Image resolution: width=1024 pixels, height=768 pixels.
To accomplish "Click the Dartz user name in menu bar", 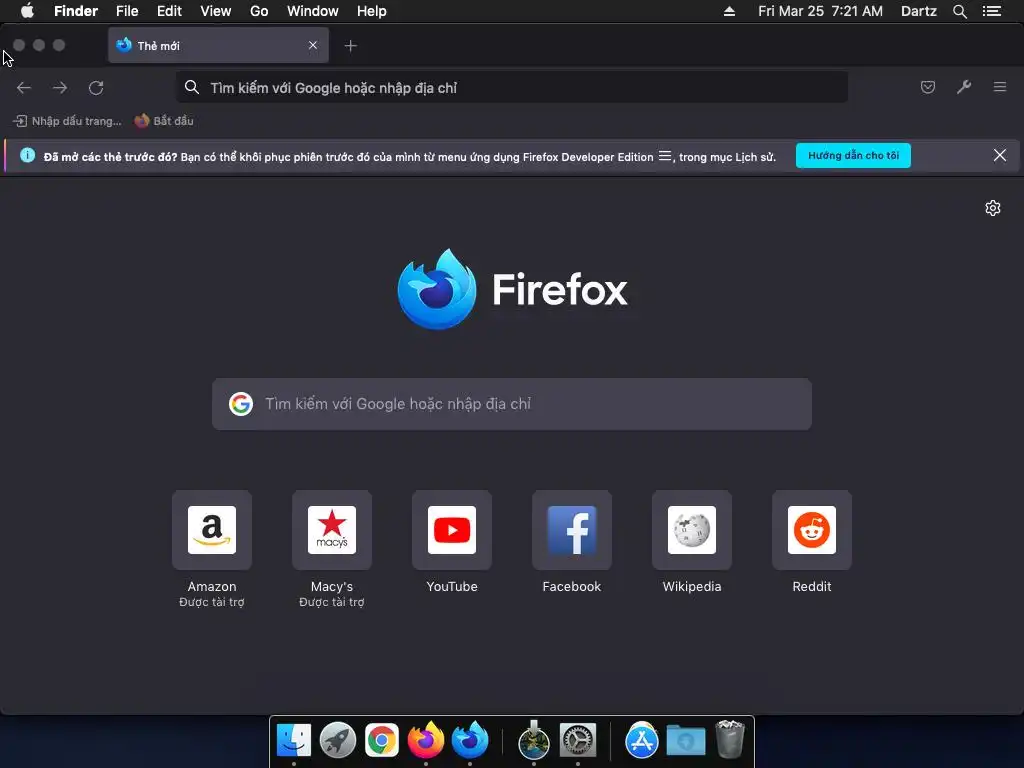I will coord(918,11).
